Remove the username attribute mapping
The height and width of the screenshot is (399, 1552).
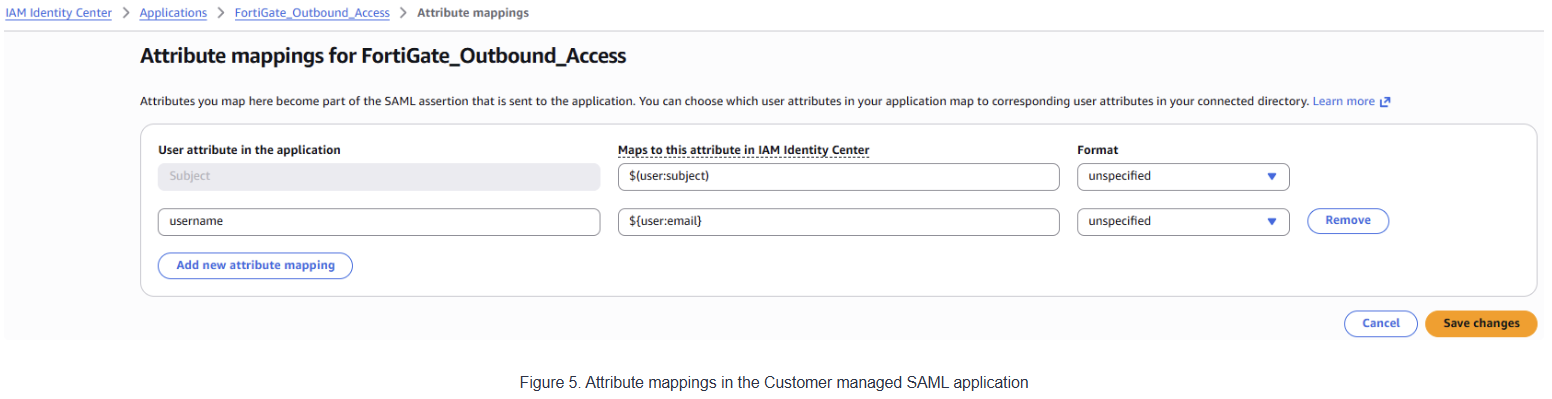pos(1348,221)
